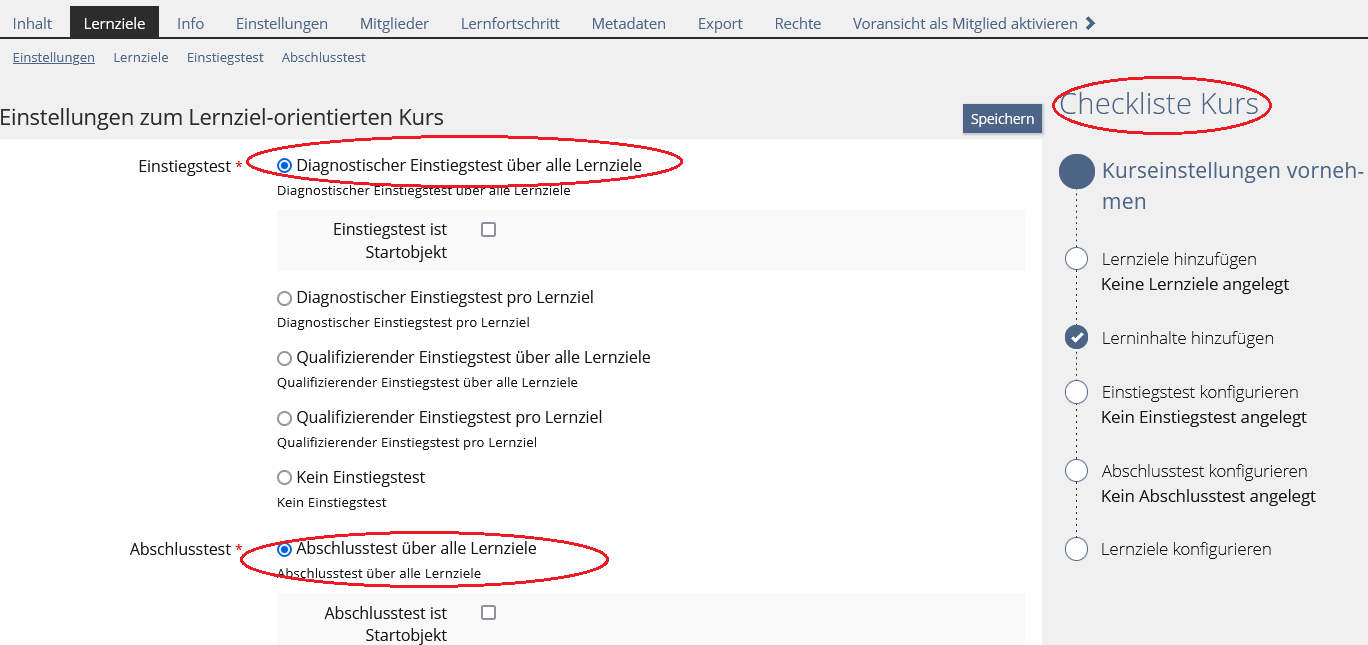Viewport: 1368px width, 645px height.
Task: Switch to the Lernfortschritt tab
Action: pyautogui.click(x=510, y=23)
